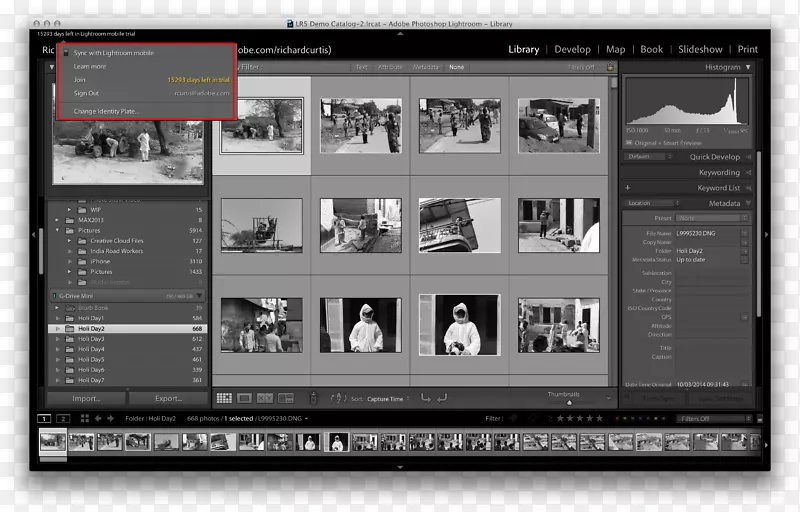Screen dimensions: 800x512
Task: Switch to Grid view in the toolbar
Action: coord(224,398)
